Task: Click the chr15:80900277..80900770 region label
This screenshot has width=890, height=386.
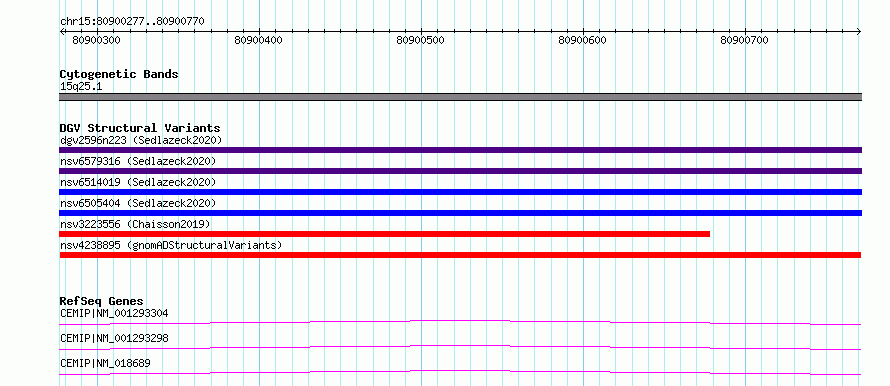Action: click(x=132, y=22)
